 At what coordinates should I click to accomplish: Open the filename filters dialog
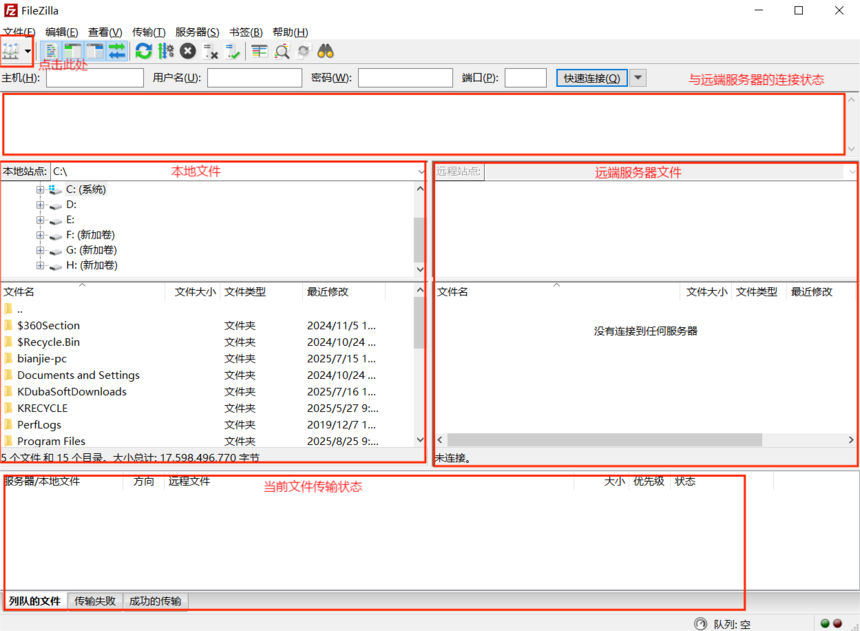259,51
